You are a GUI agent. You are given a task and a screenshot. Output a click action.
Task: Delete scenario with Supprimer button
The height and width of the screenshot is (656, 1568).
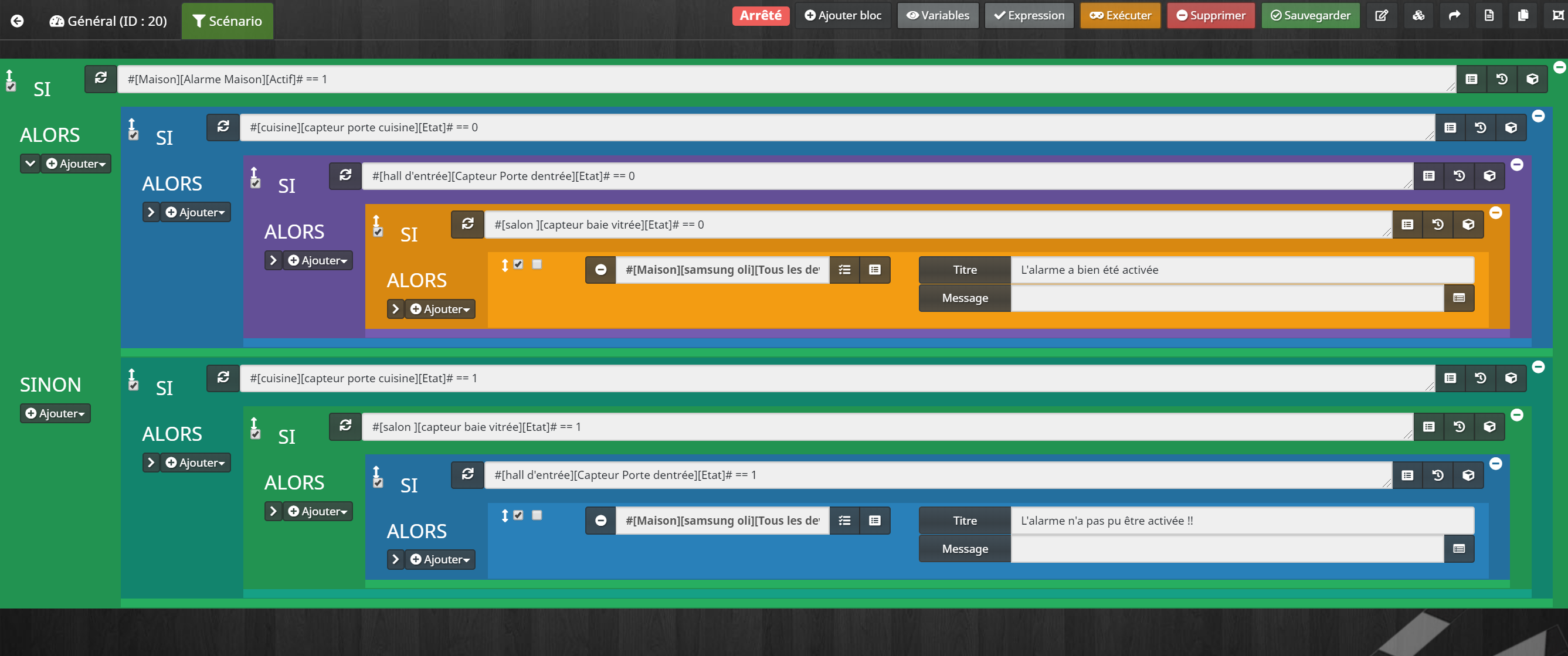[x=1211, y=15]
